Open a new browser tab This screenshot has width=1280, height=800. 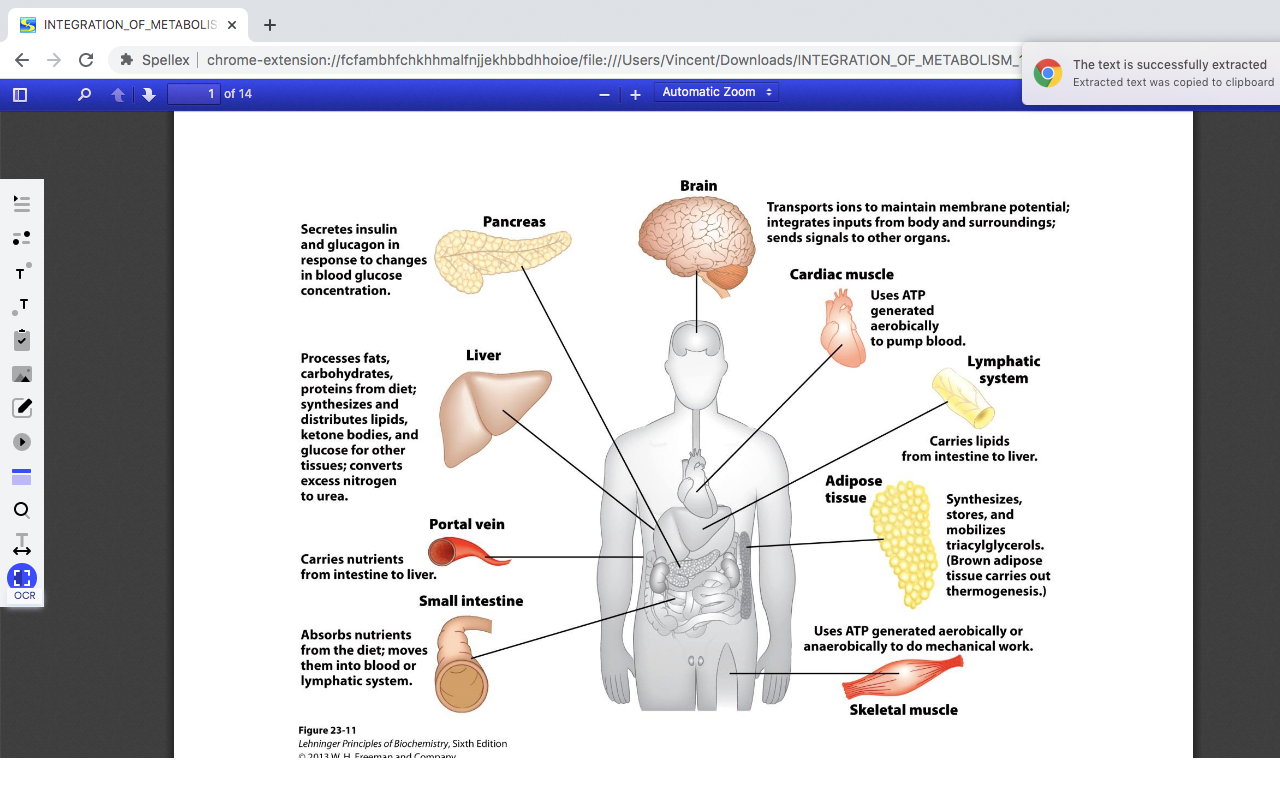[x=270, y=25]
